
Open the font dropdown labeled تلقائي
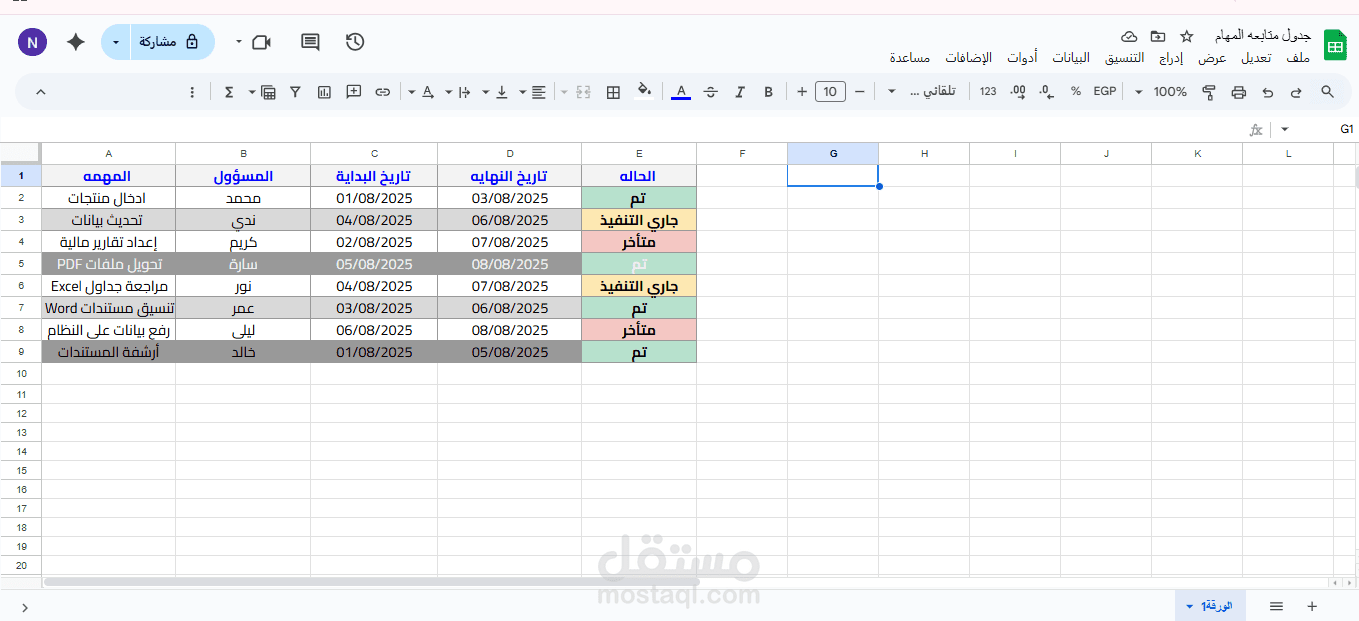(923, 92)
